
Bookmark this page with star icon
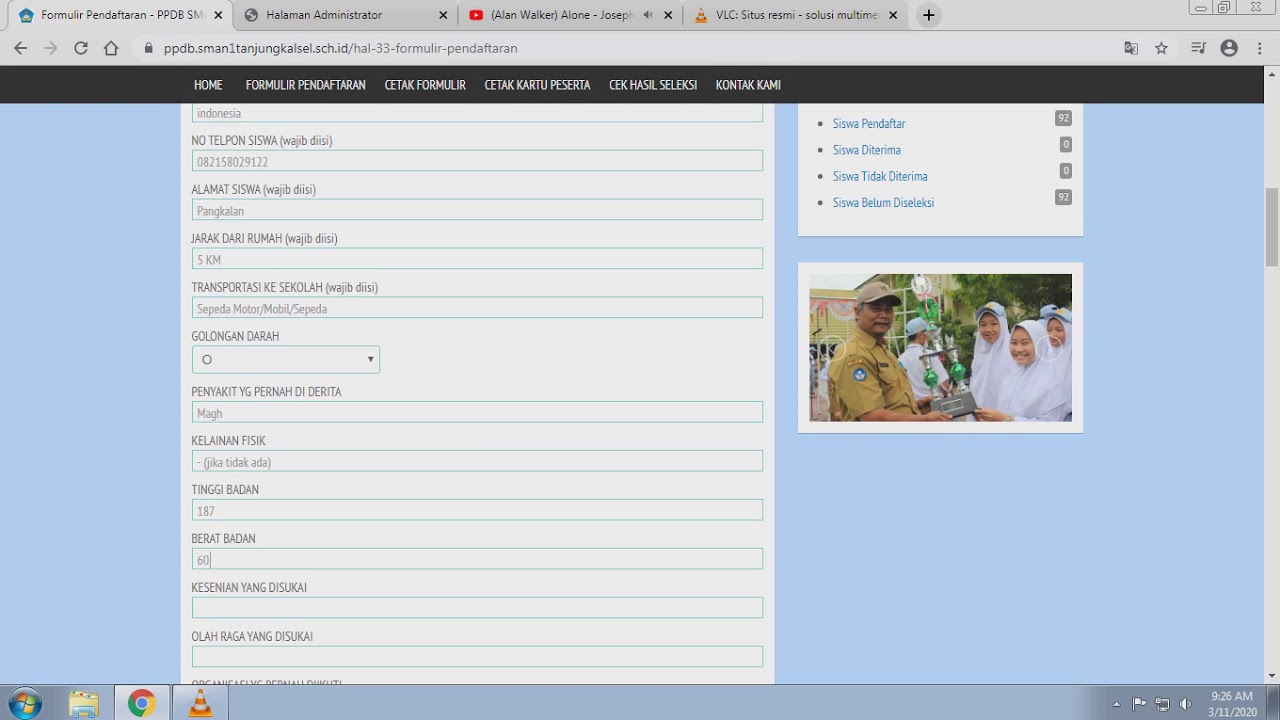1161,48
